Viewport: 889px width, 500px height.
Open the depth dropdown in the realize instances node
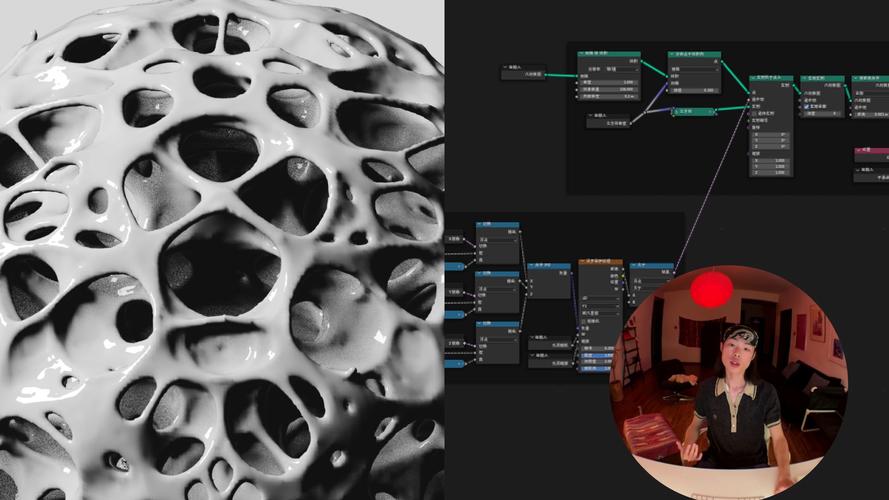[822, 113]
